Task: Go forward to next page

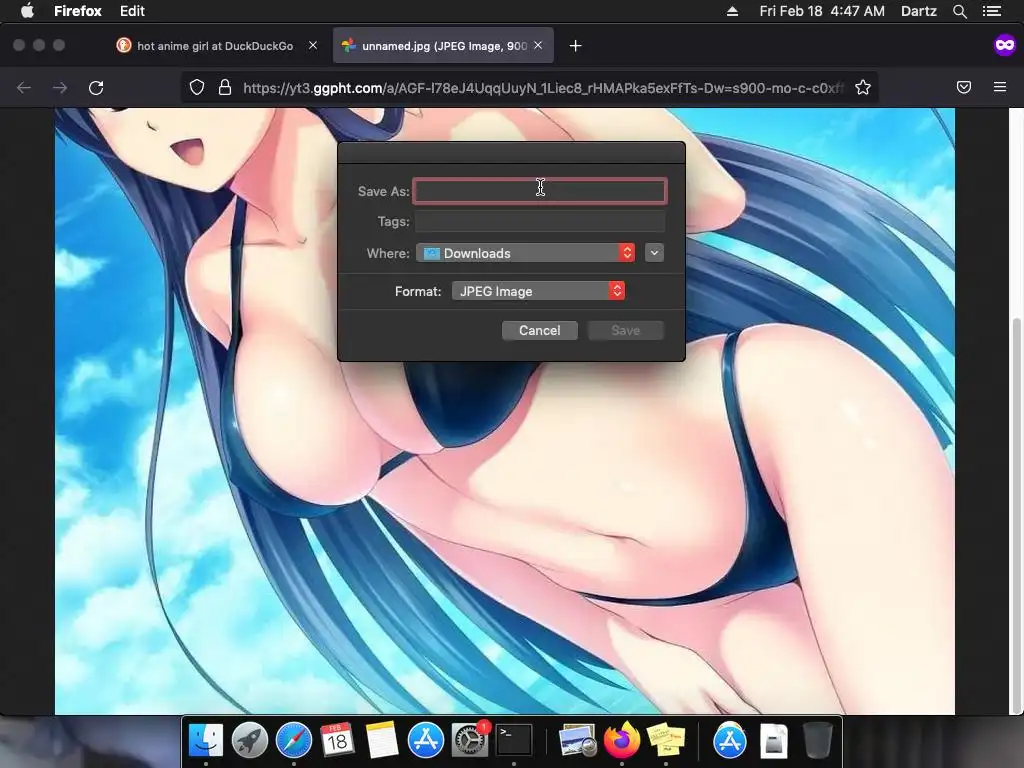Action: pos(60,88)
